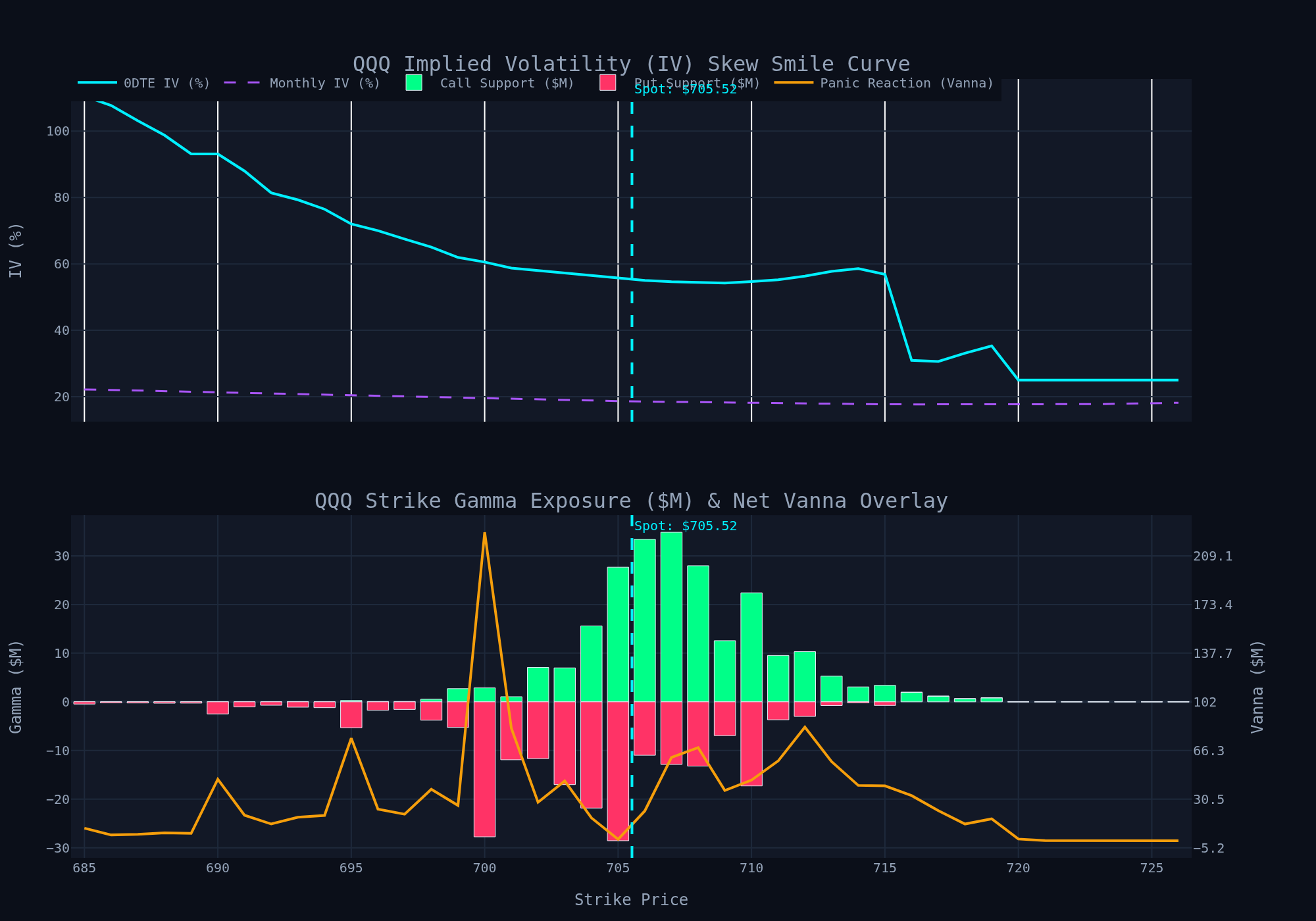Click the orange vanna peak at strike 700

(485, 533)
